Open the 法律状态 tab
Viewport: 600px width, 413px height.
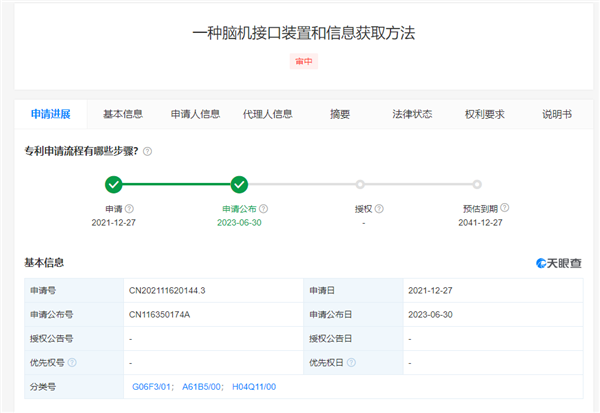pos(412,114)
